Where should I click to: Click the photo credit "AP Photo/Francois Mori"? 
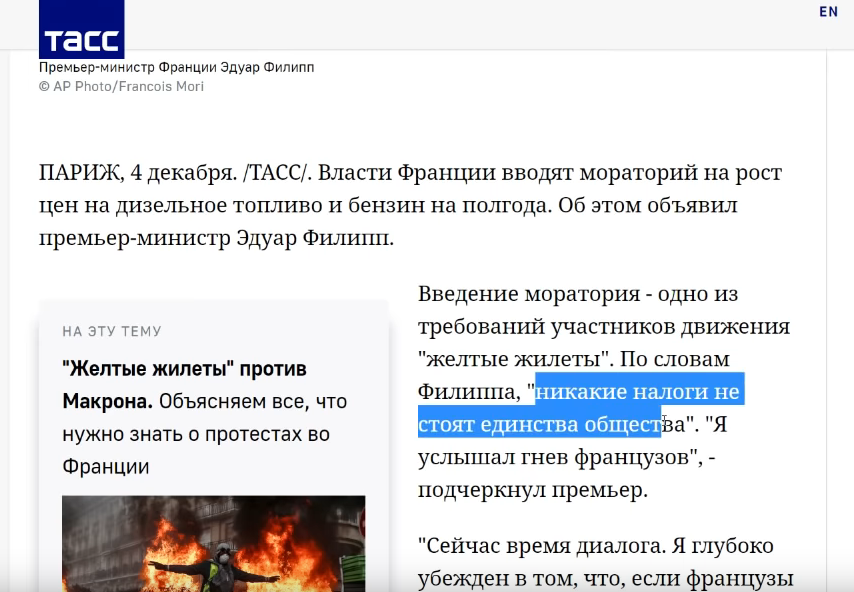(128, 87)
